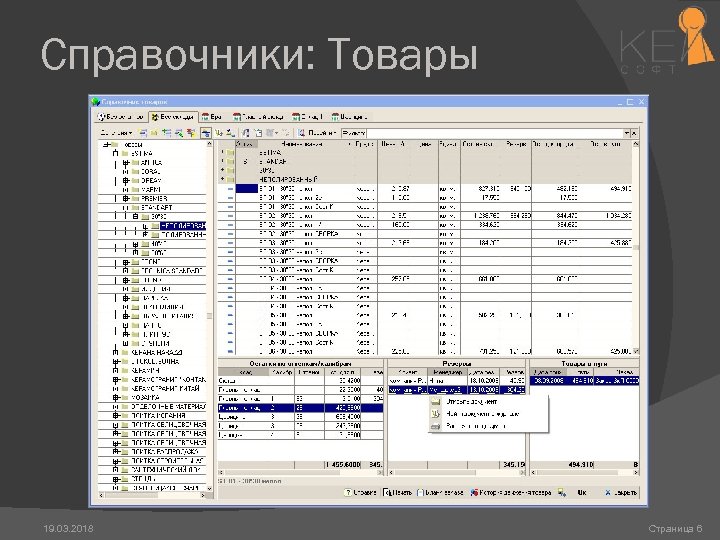The width and height of the screenshot is (720, 540).
Task: Click the Резервы panel horizontal scrollbar
Action: (456, 472)
